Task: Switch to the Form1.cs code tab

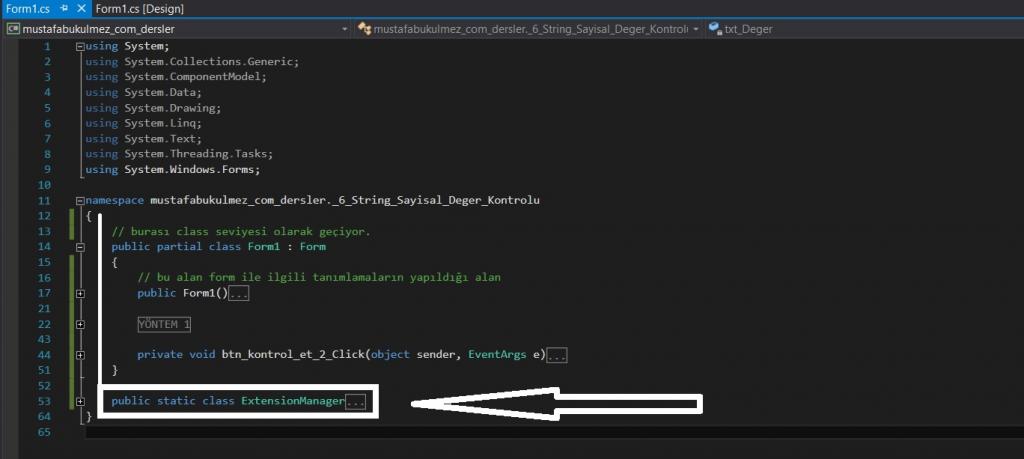Action: [27, 8]
